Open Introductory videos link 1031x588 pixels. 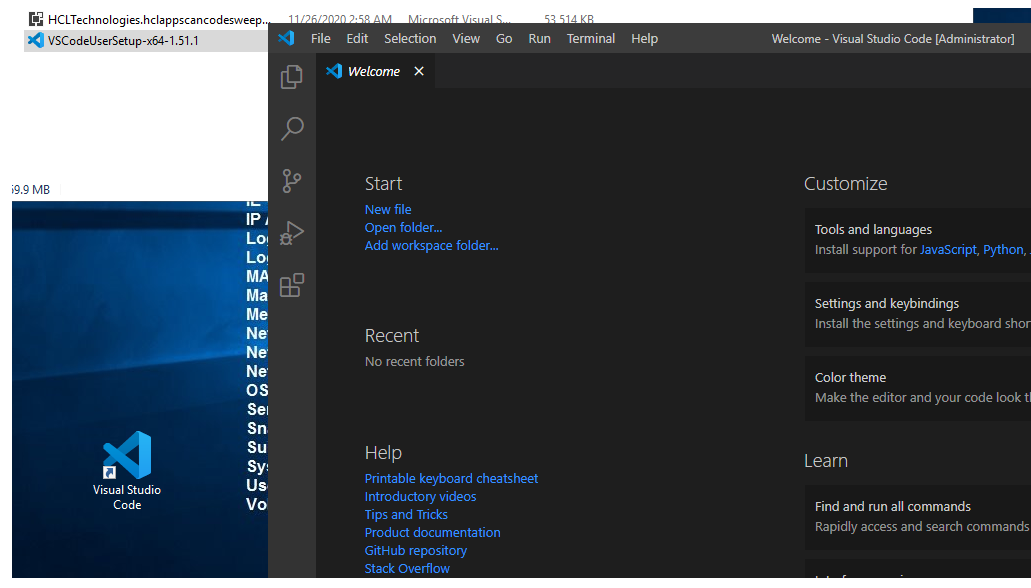[420, 496]
